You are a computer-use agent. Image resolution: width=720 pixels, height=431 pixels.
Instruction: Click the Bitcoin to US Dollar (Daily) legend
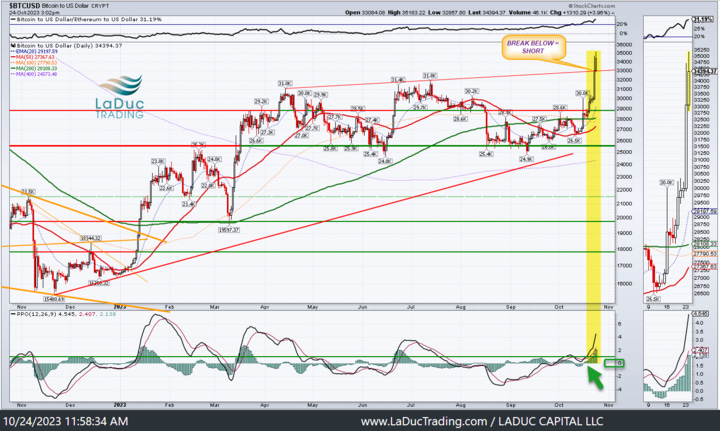(x=67, y=46)
